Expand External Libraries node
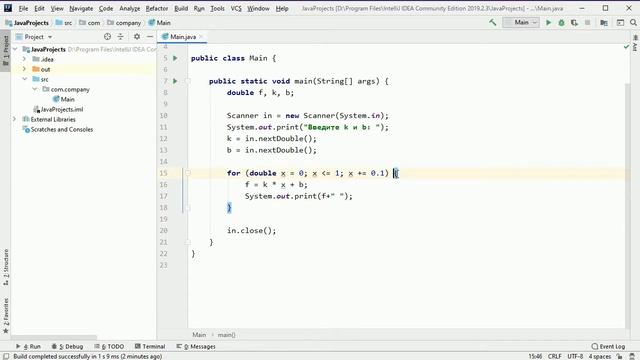This screenshot has height=360, width=640. (15, 119)
